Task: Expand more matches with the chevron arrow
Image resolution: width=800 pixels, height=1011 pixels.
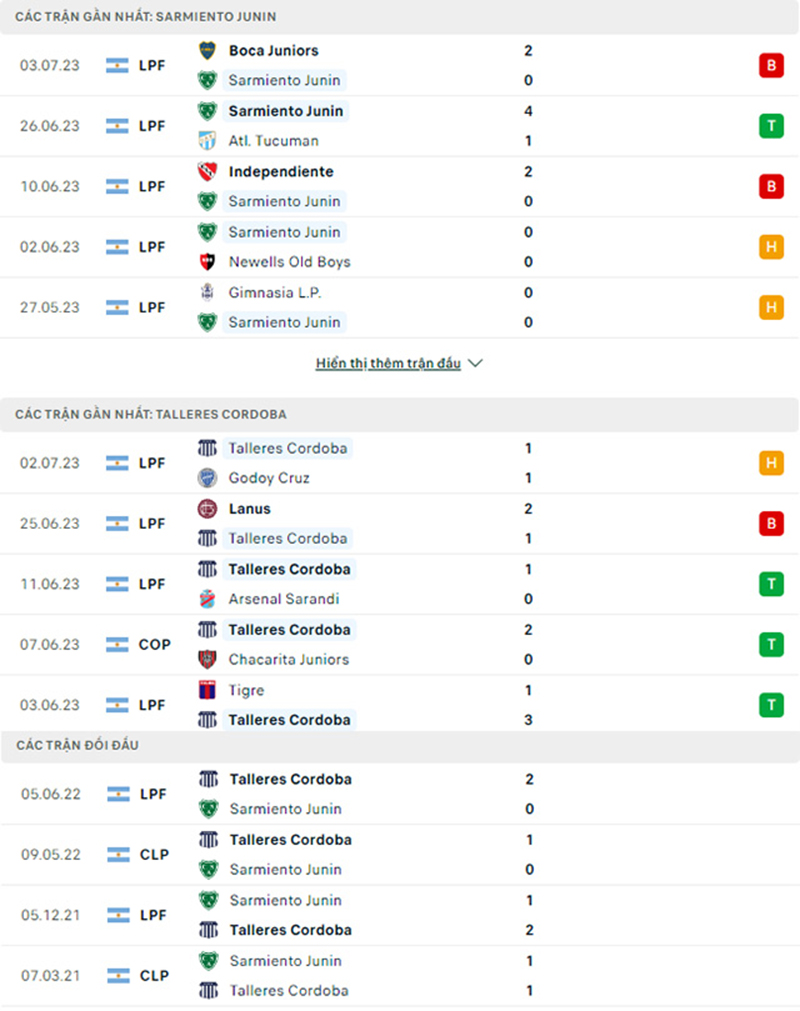Action: point(475,364)
